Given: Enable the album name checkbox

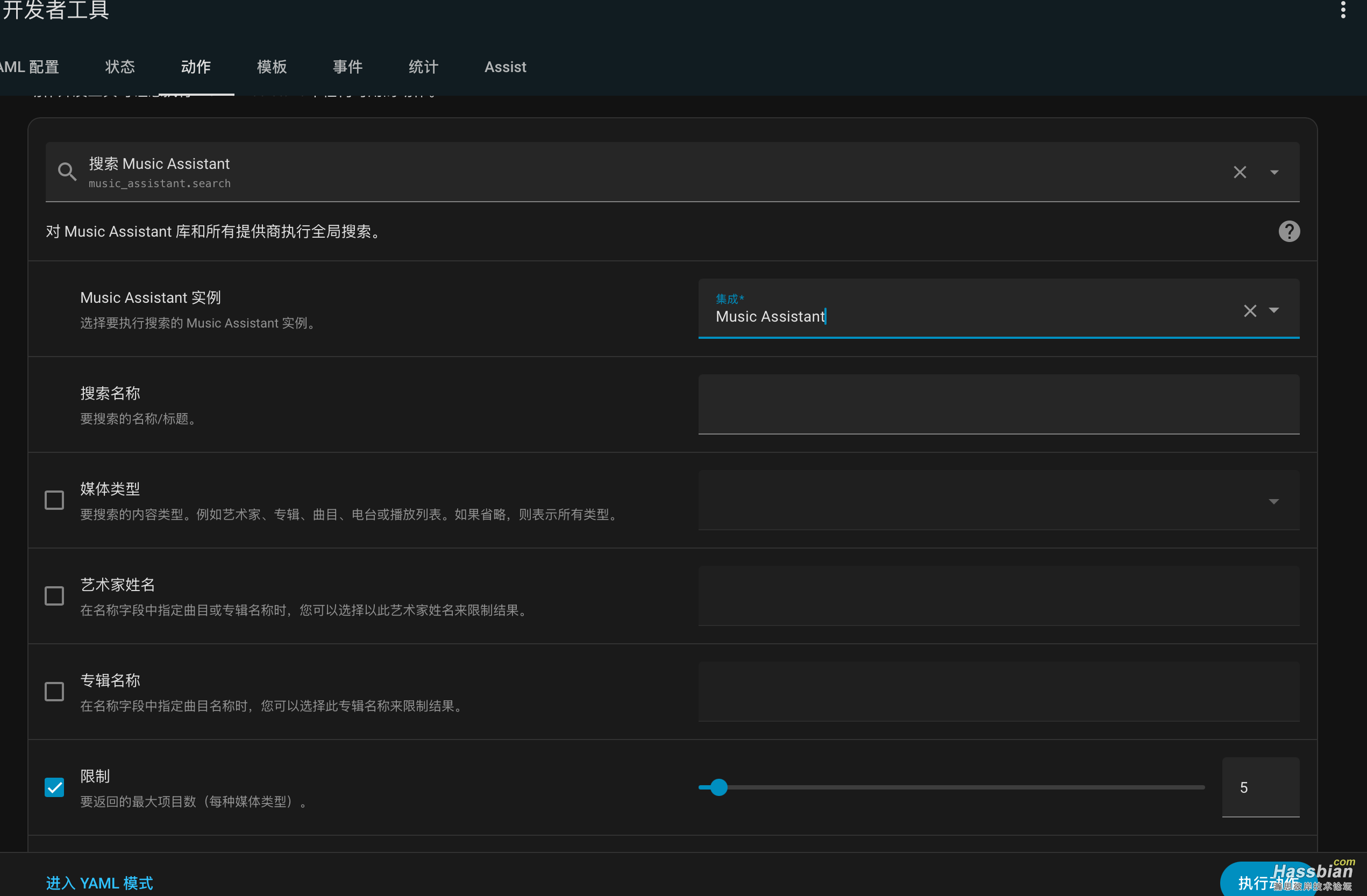Looking at the screenshot, I should click(54, 692).
